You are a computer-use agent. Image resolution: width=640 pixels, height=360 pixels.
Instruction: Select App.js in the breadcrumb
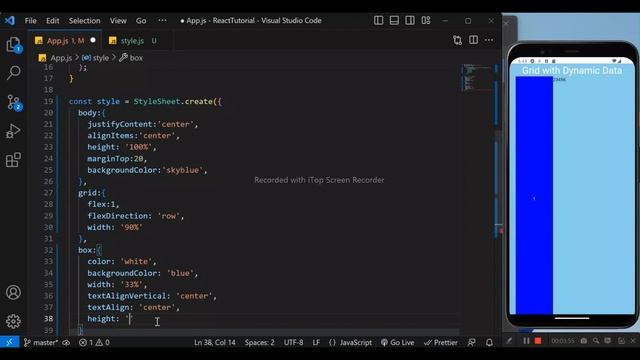tap(61, 58)
